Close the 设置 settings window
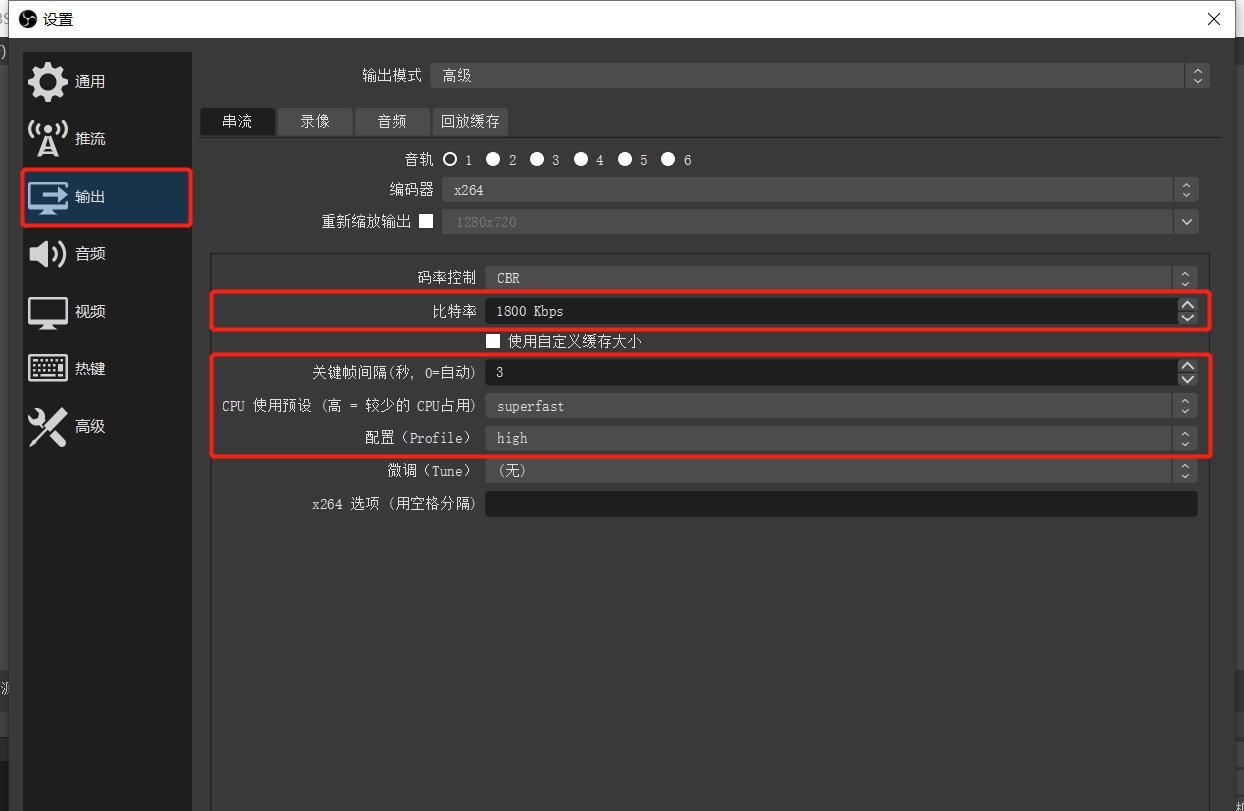Viewport: 1244px width, 811px height. point(1214,19)
